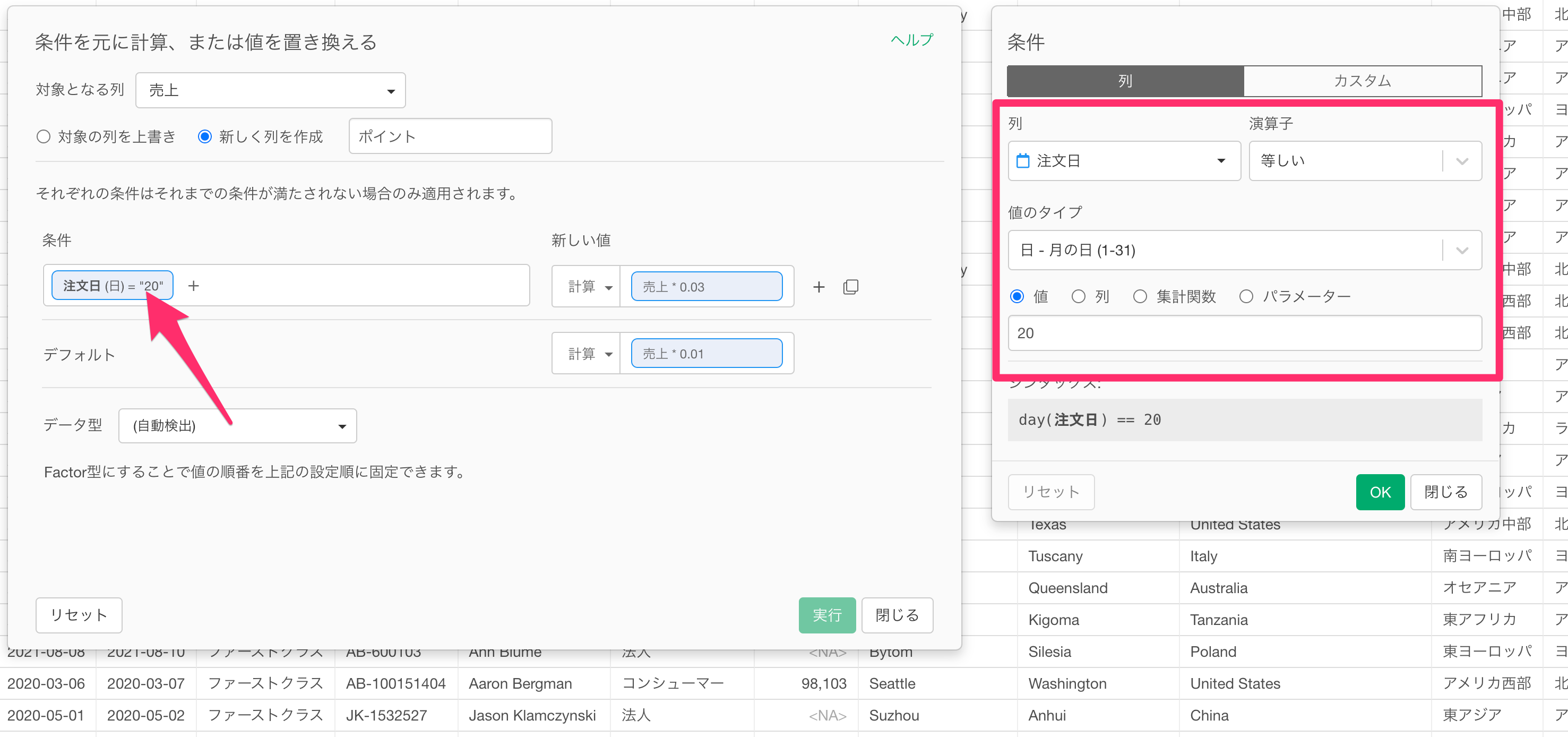Click the plus icon beside new value
Viewport: 1568px width, 737px height.
click(819, 287)
